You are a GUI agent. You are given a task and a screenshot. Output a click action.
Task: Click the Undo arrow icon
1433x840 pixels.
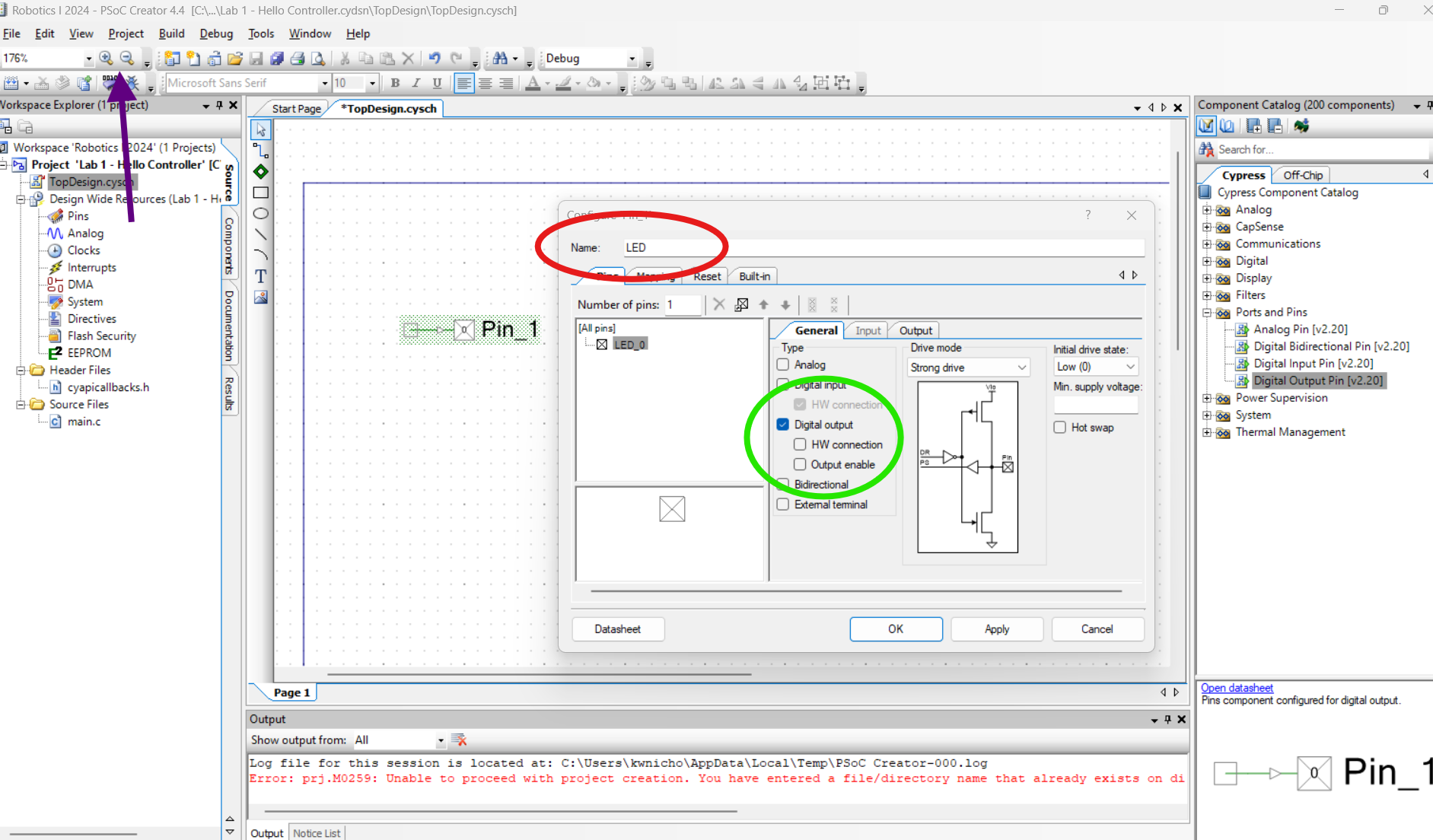pyautogui.click(x=435, y=59)
